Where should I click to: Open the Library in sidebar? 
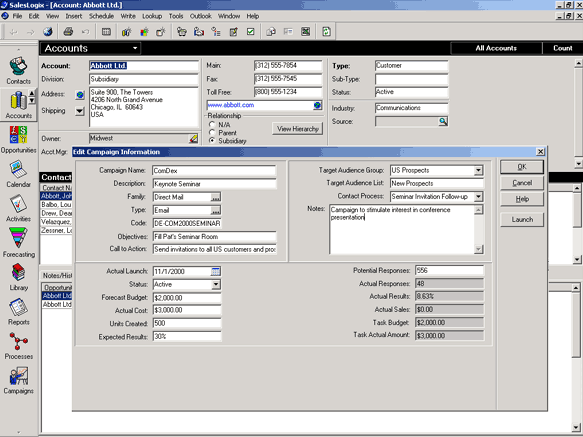[x=18, y=277]
